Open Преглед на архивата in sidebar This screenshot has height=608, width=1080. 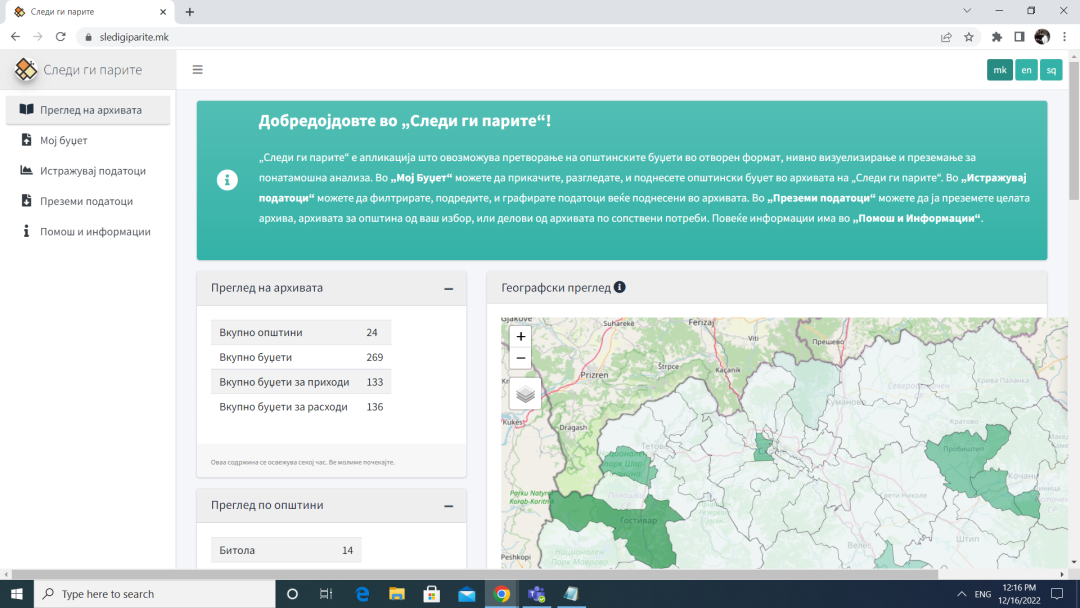click(x=88, y=110)
